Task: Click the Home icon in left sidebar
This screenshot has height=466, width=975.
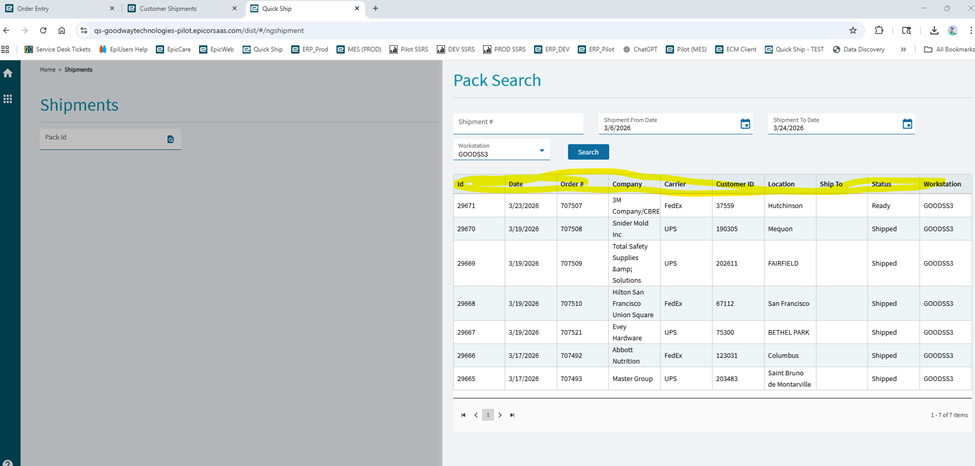Action: pyautogui.click(x=8, y=73)
